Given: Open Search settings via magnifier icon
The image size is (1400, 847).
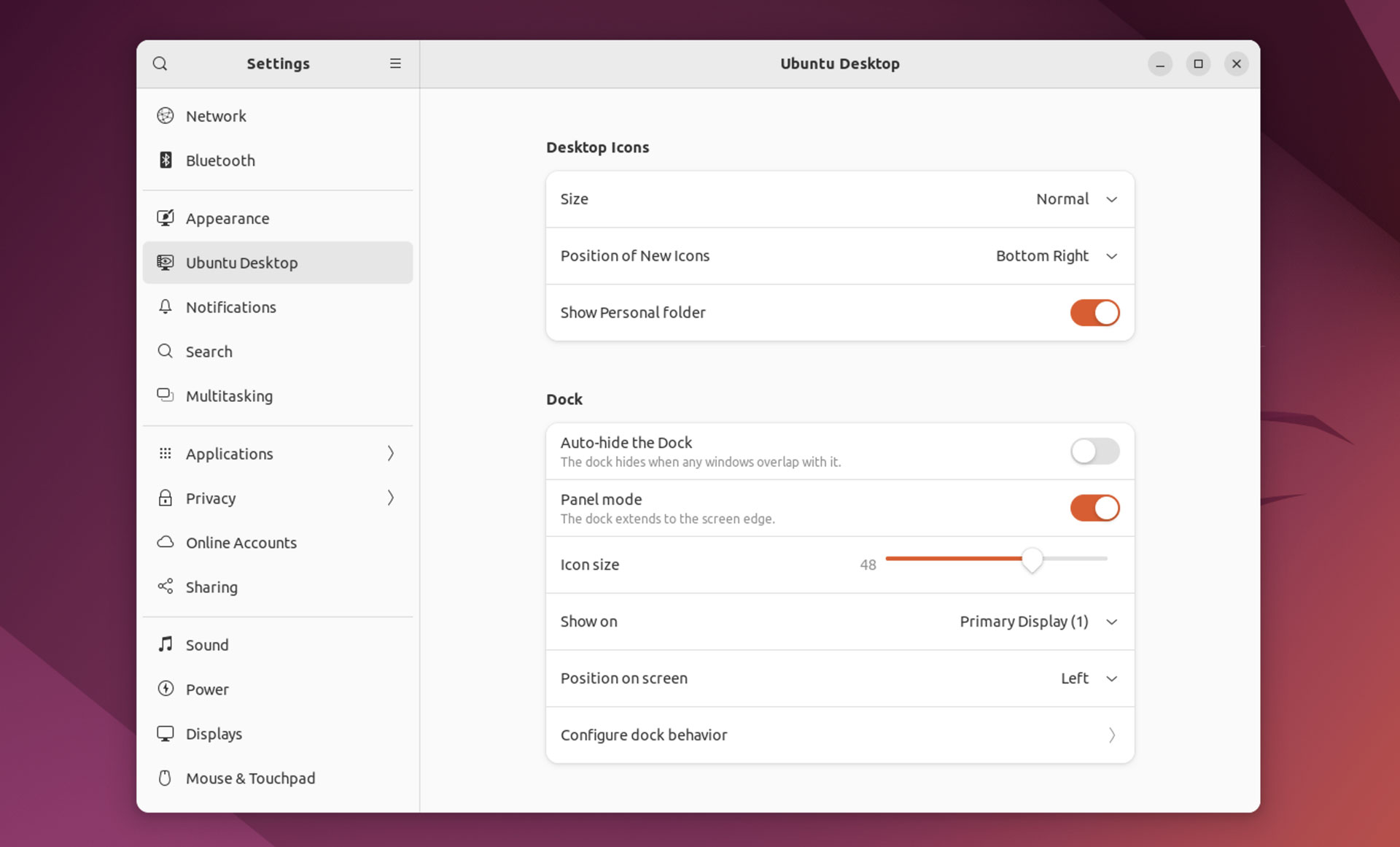Looking at the screenshot, I should (x=166, y=351).
